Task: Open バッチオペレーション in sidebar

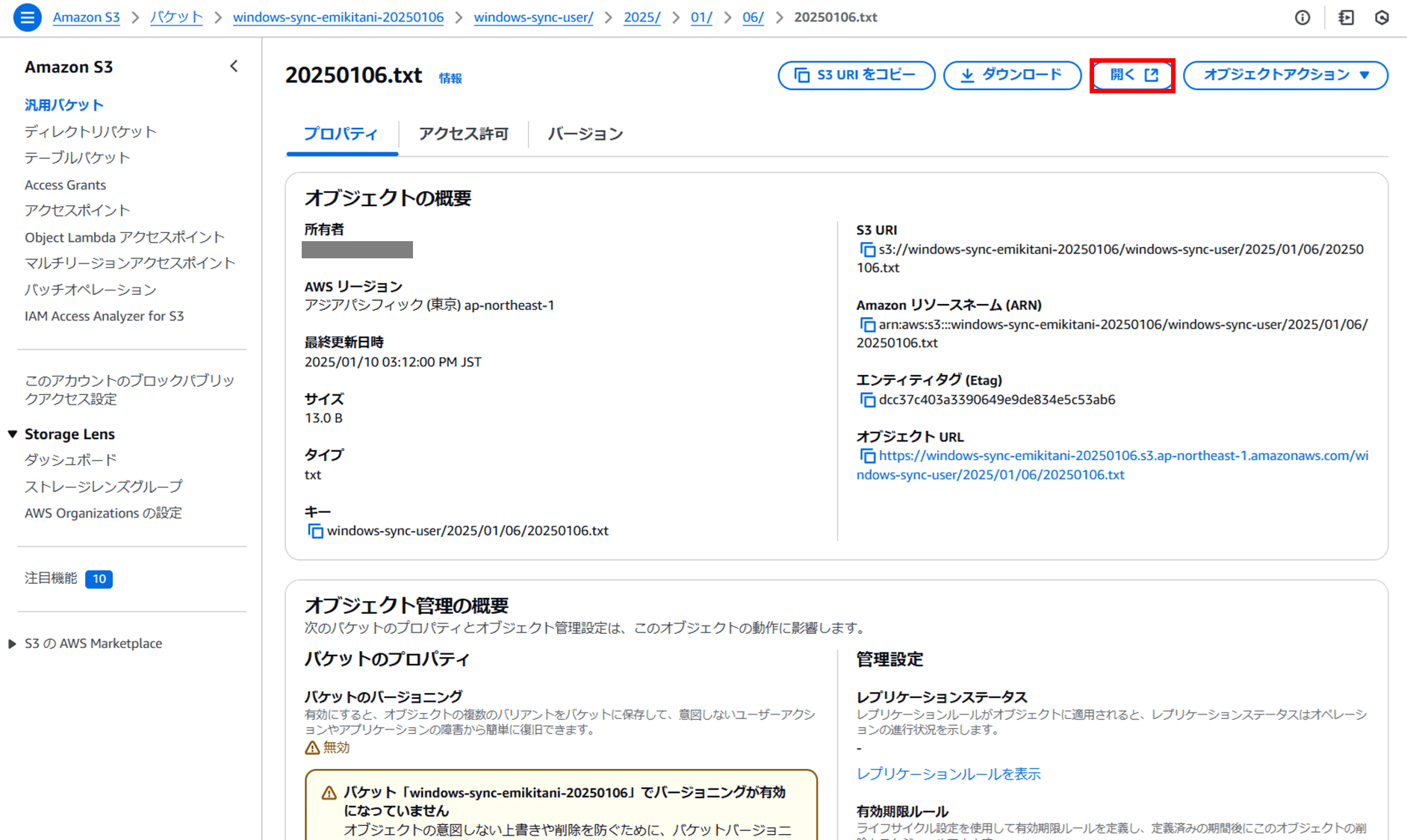Action: click(90, 290)
